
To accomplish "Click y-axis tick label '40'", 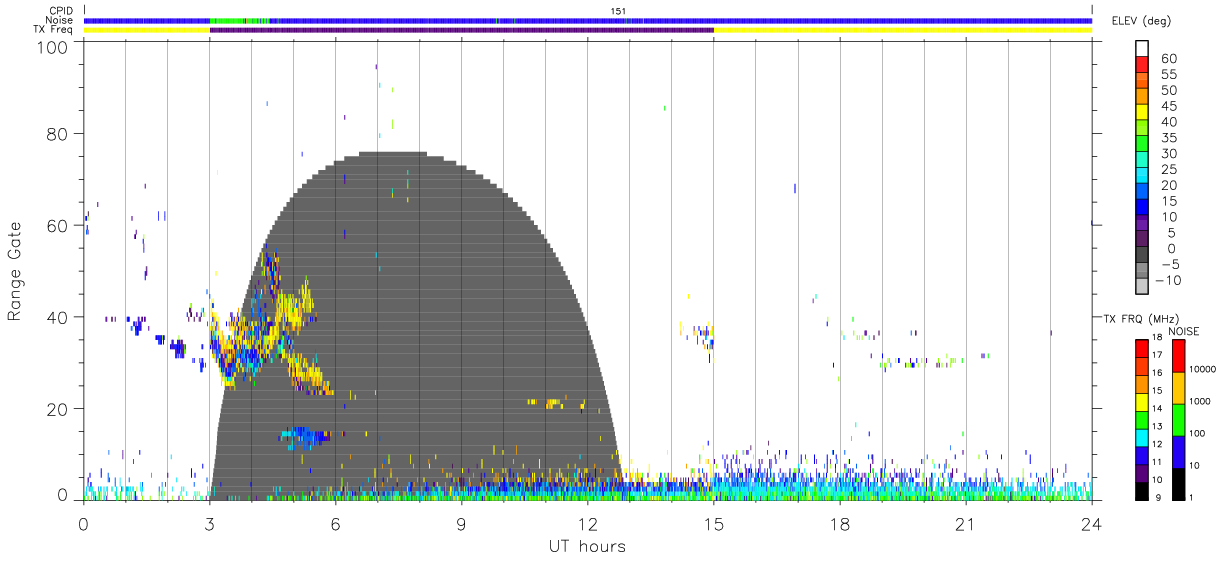I will click(58, 317).
